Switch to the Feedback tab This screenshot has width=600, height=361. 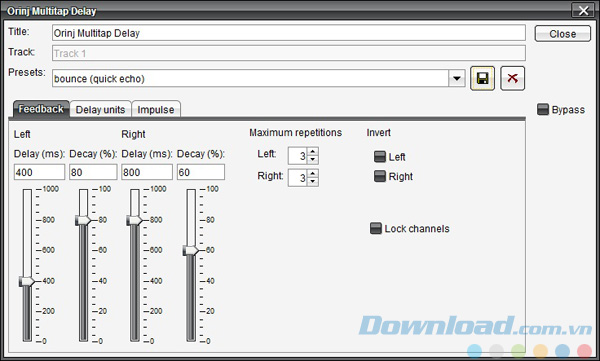tap(41, 109)
